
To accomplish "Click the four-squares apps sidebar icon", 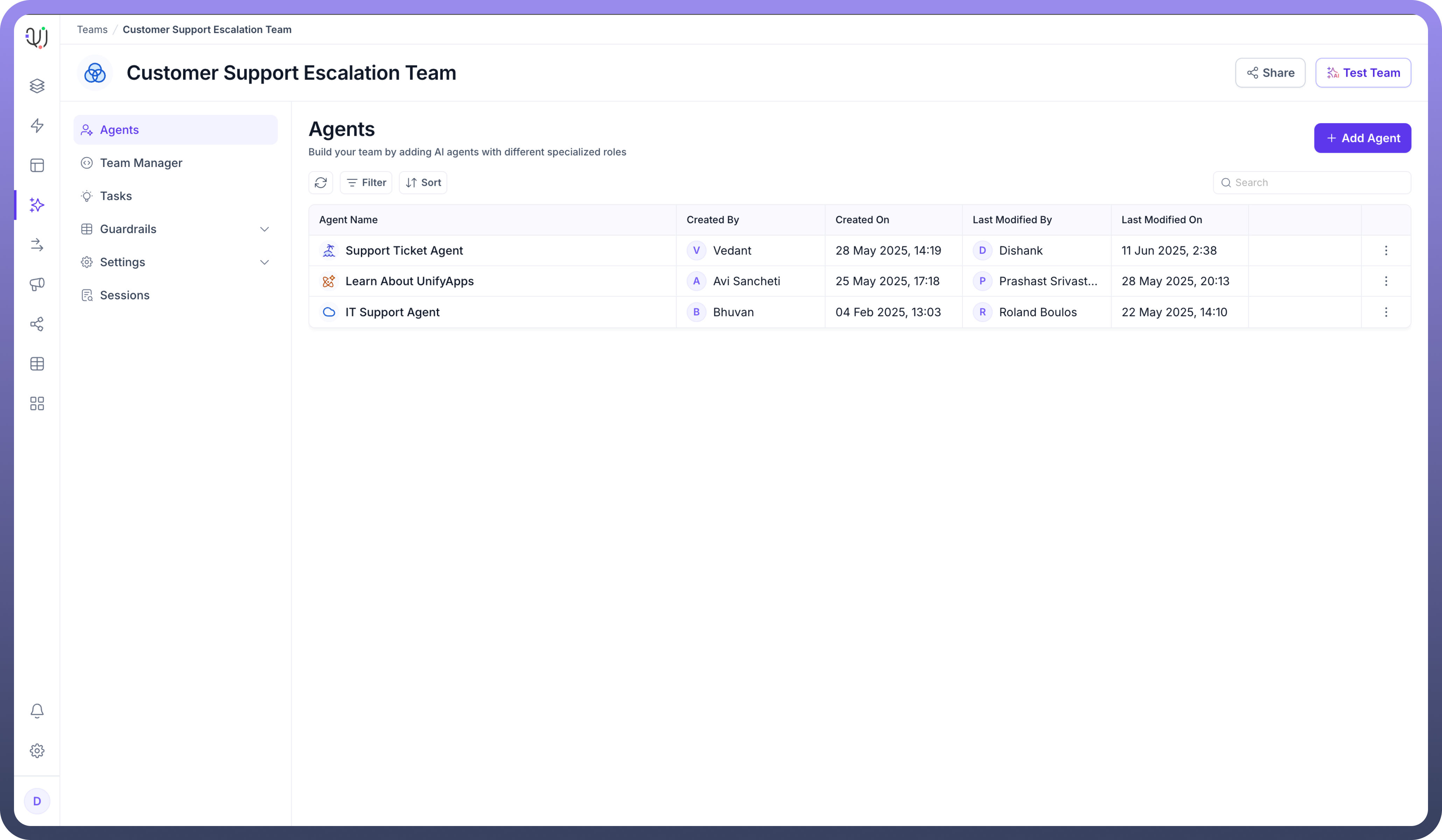I will [x=37, y=404].
